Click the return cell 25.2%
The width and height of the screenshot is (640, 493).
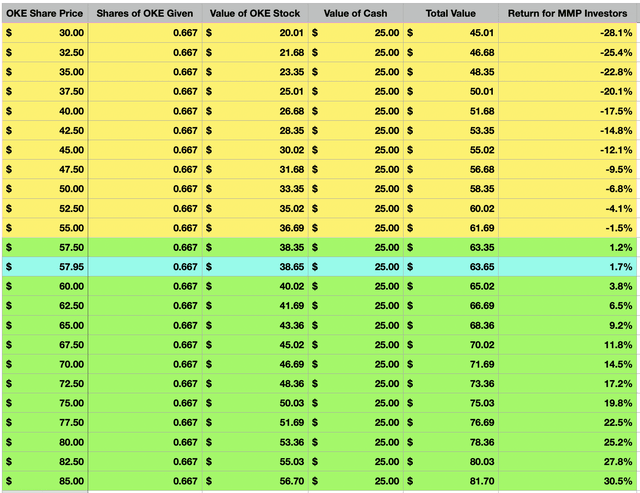click(567, 442)
